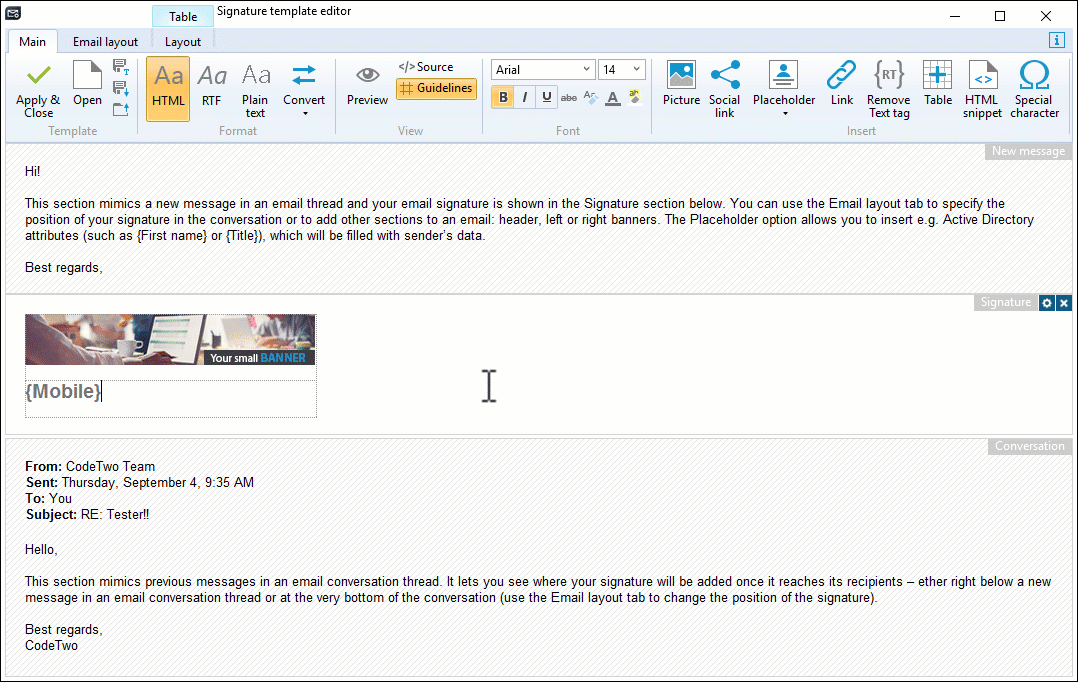
Task: Click the Apply & Close checkmark button
Action: 38,89
